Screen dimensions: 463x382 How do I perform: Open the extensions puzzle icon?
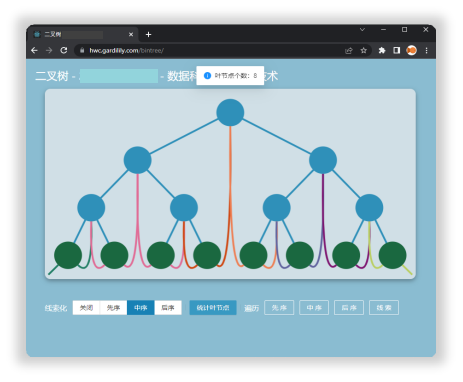coord(382,50)
